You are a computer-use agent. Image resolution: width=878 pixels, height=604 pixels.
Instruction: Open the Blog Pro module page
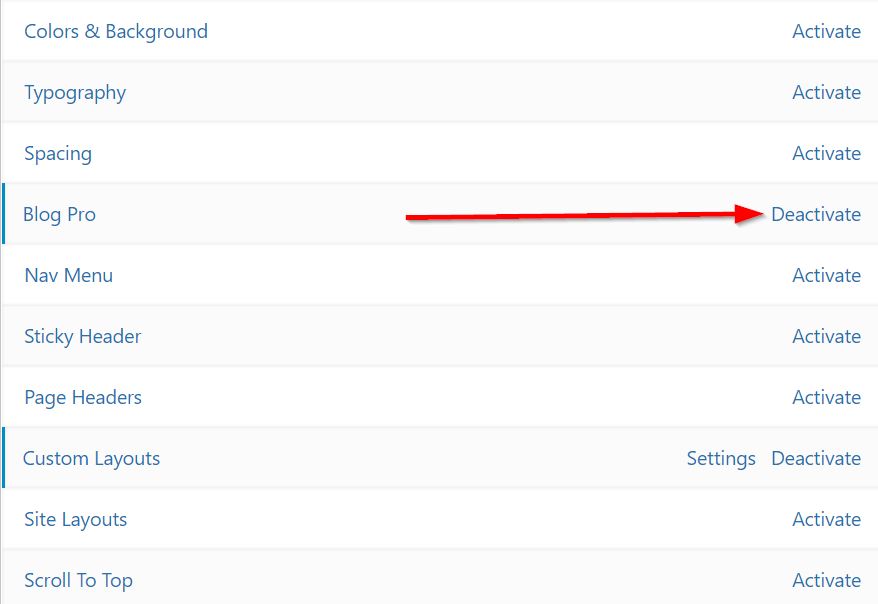(59, 214)
